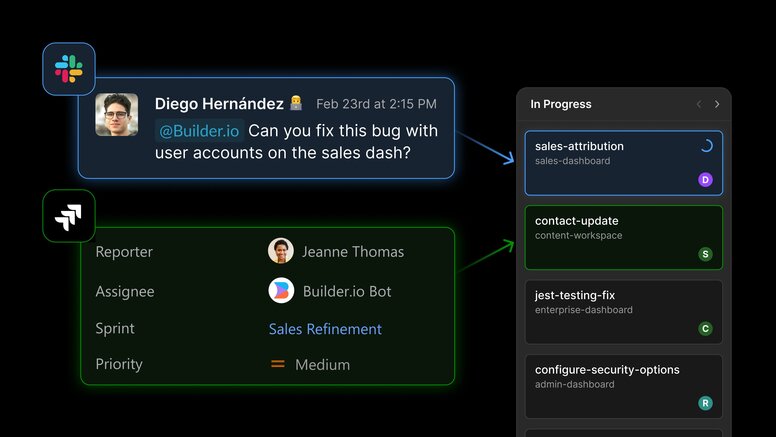This screenshot has width=776, height=437.
Task: Open Diego Hernández's profile photo
Action: coord(117,114)
